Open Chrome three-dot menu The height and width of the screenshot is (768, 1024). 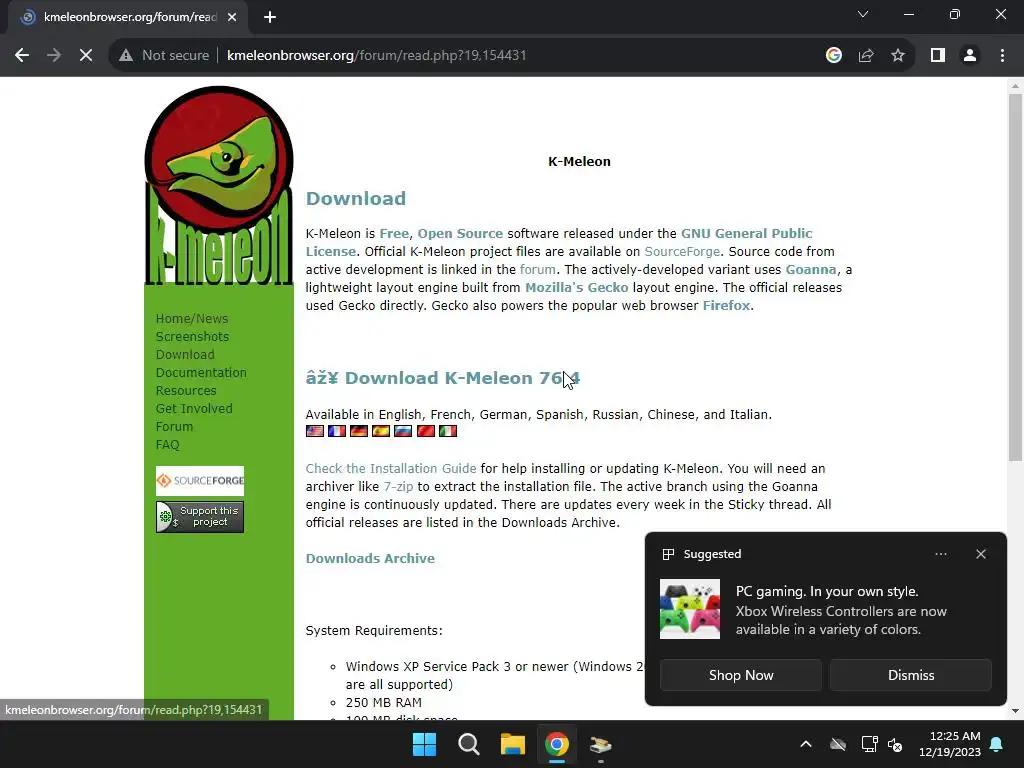tap(1002, 56)
